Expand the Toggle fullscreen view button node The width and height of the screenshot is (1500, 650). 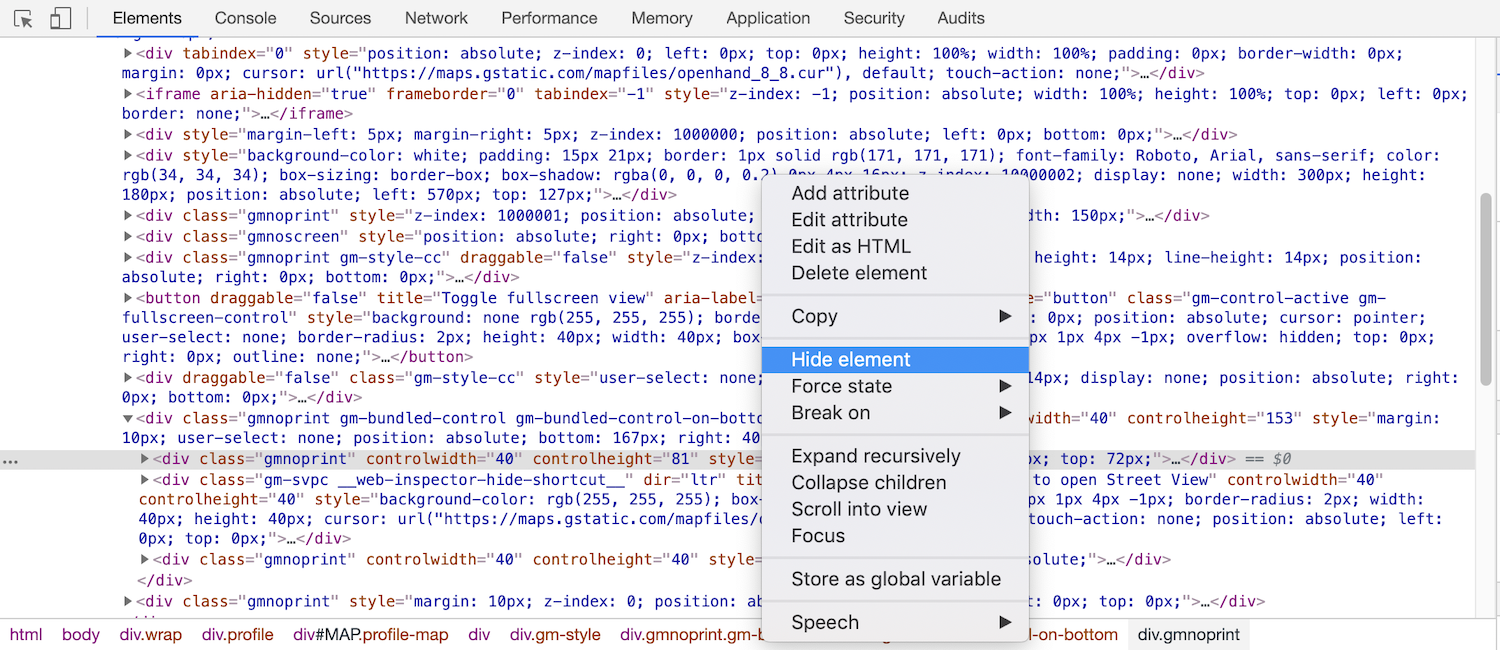tap(128, 298)
